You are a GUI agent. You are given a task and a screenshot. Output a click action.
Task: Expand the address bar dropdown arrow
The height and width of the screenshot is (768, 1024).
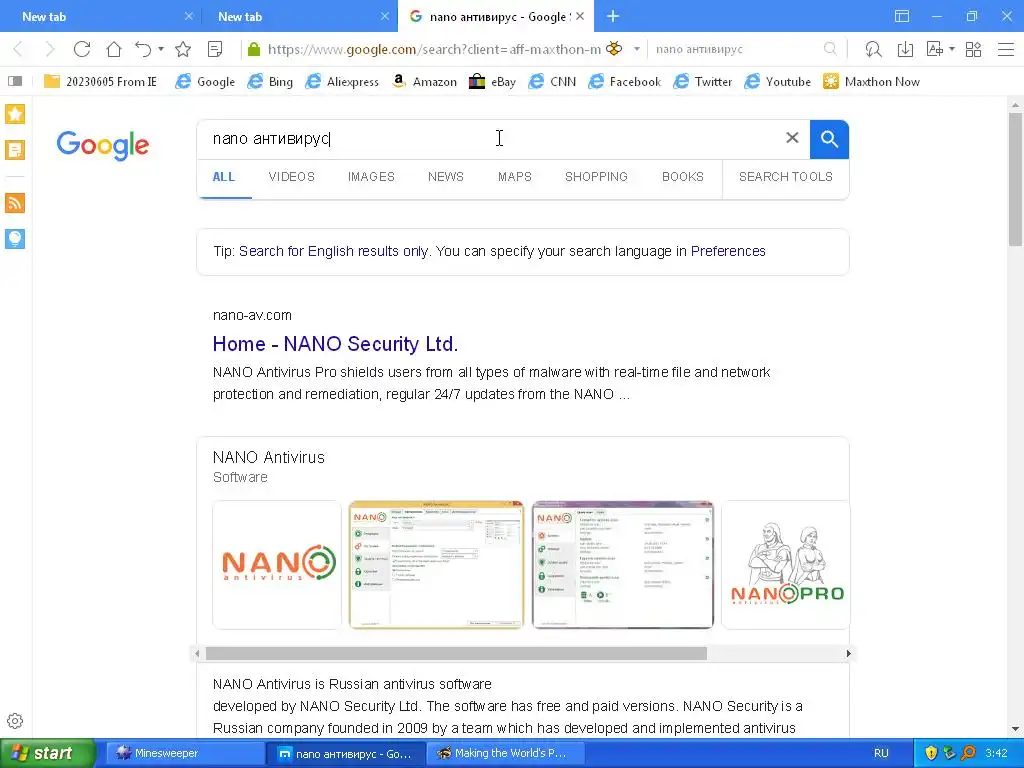pos(637,49)
